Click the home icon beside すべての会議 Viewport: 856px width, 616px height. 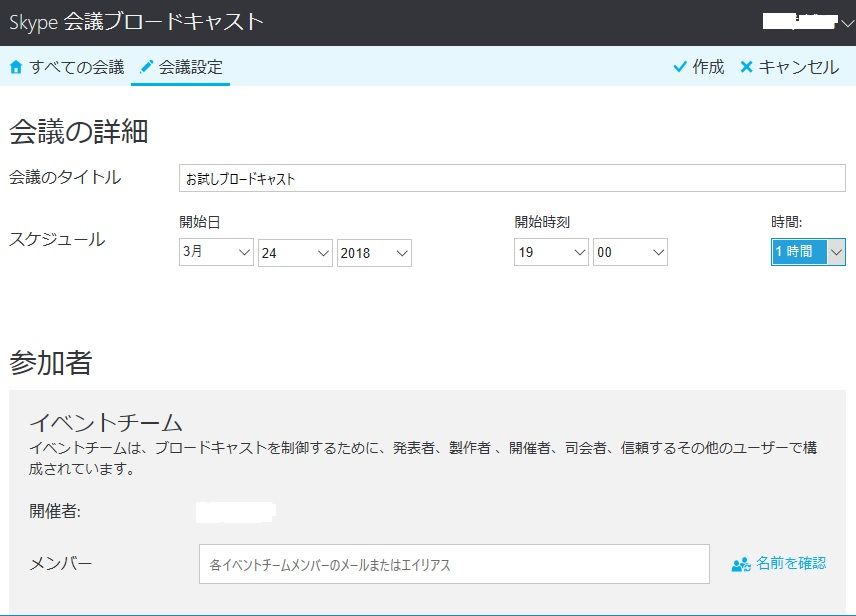tap(16, 67)
